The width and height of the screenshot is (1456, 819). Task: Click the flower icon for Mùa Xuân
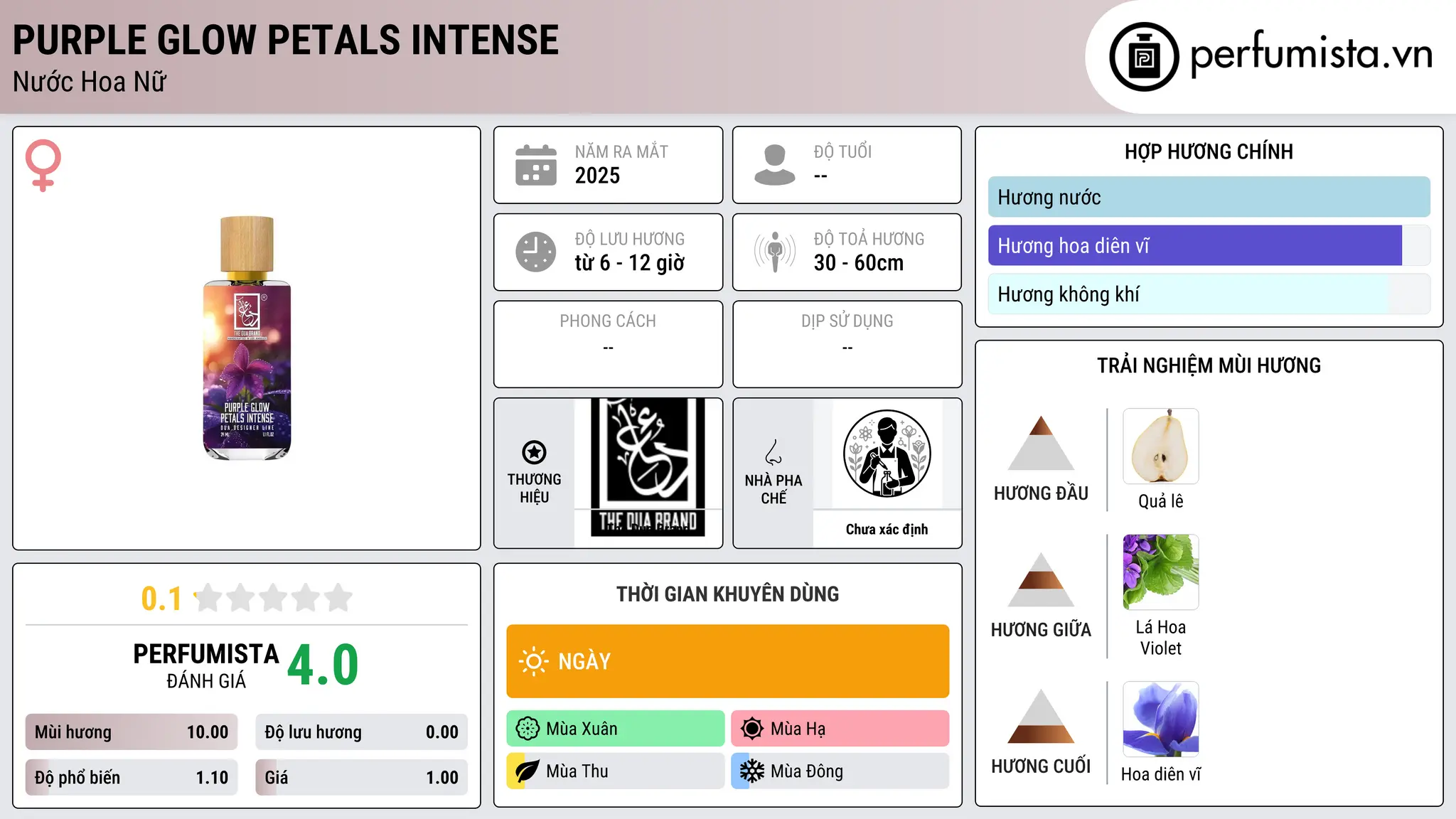click(528, 729)
